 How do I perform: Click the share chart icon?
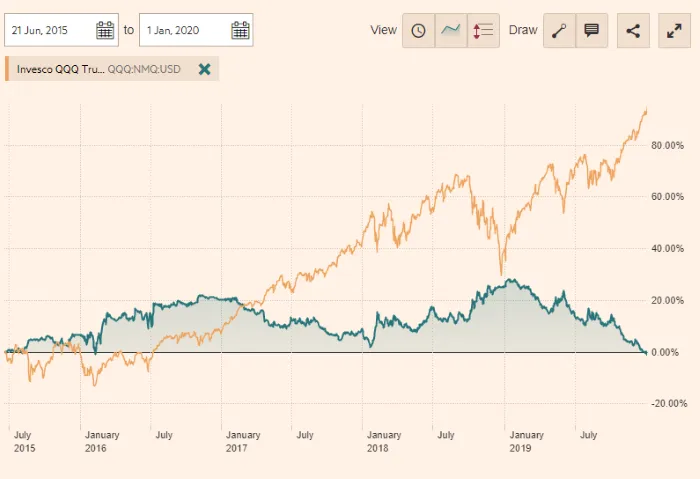(x=633, y=30)
